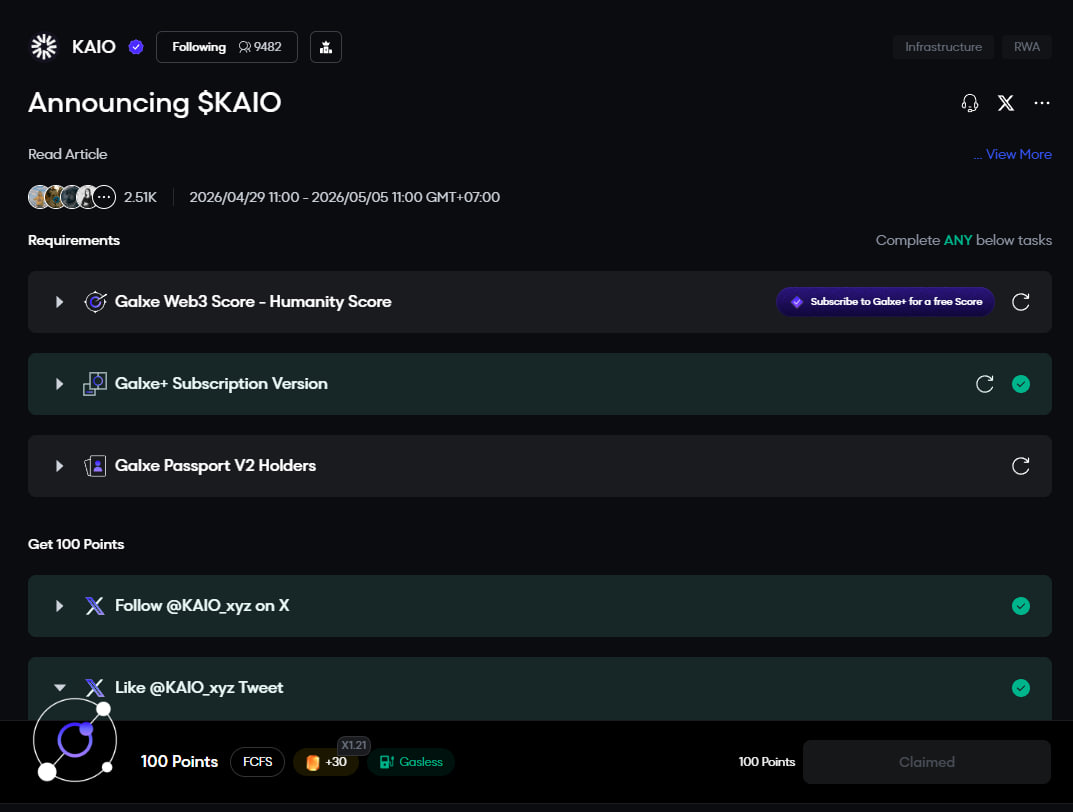The width and height of the screenshot is (1073, 812).
Task: Click the KAIO verified badge
Action: click(136, 47)
